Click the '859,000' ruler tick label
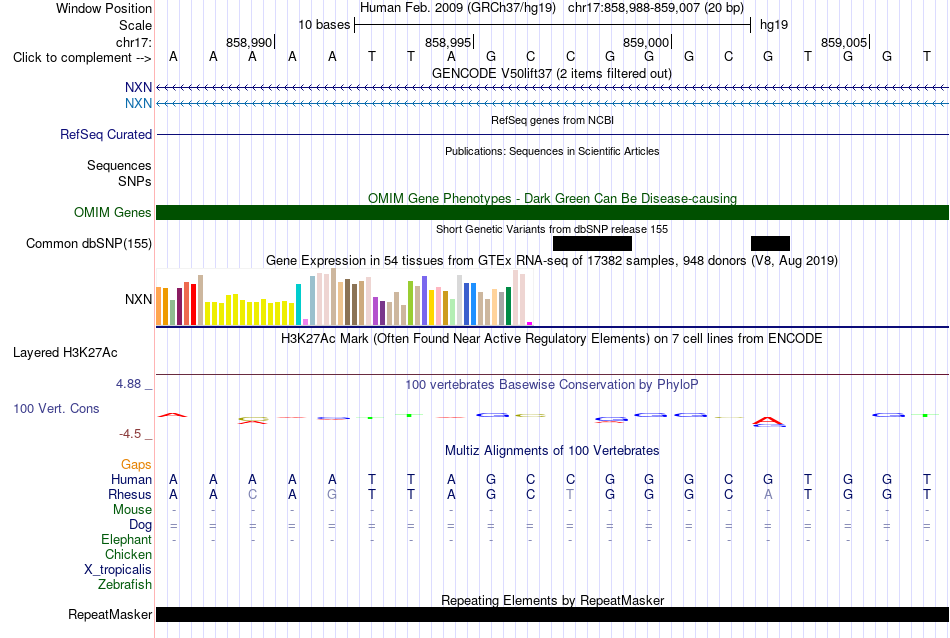The width and height of the screenshot is (950, 638). [646, 42]
